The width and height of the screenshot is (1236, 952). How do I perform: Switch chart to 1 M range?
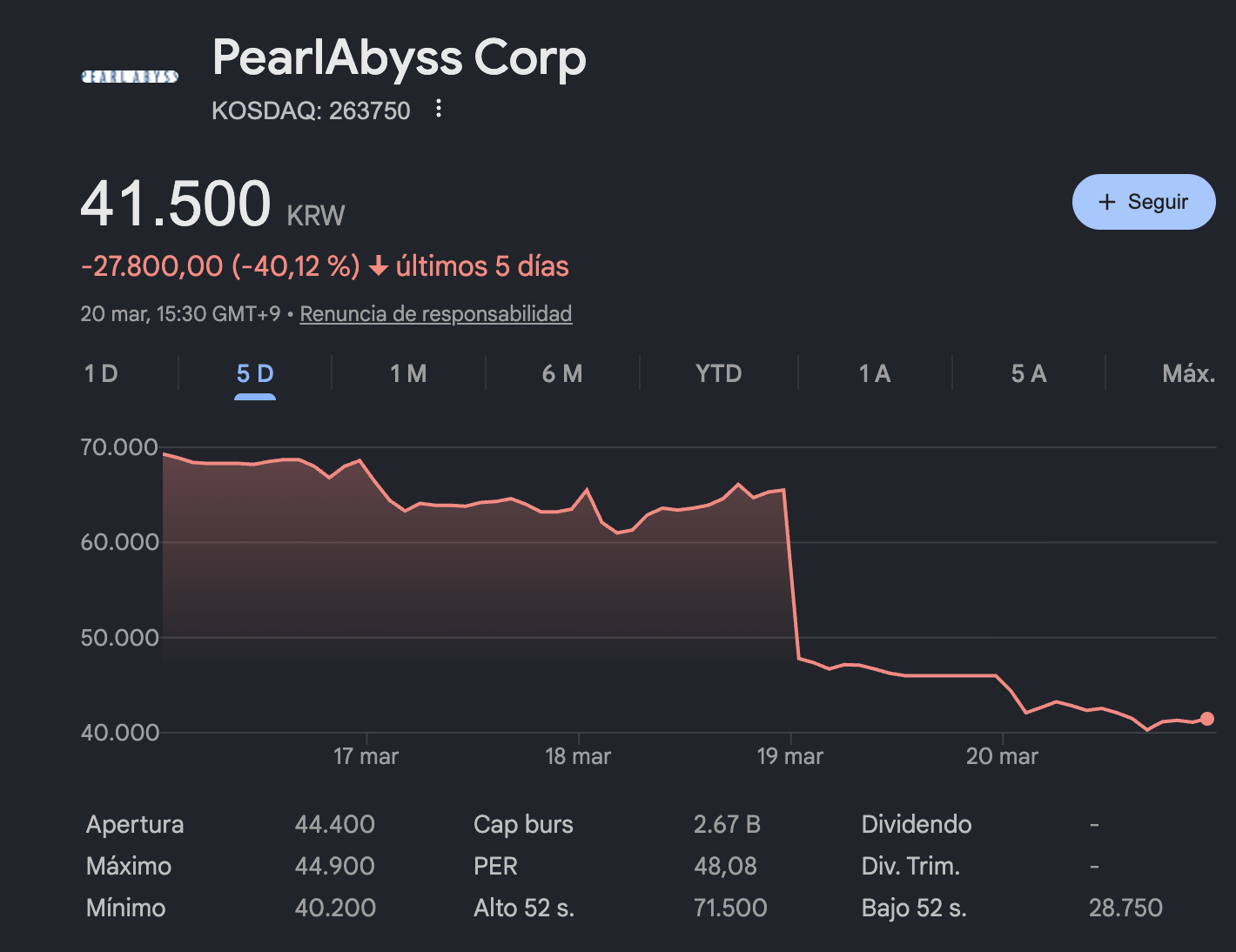point(408,374)
